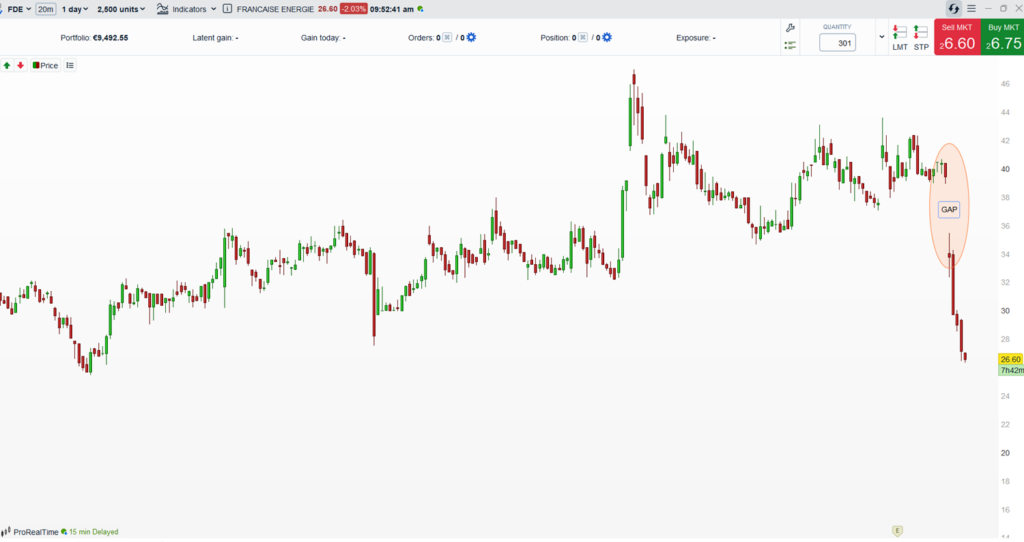
Task: Open the Orders settings gear
Action: click(472, 37)
